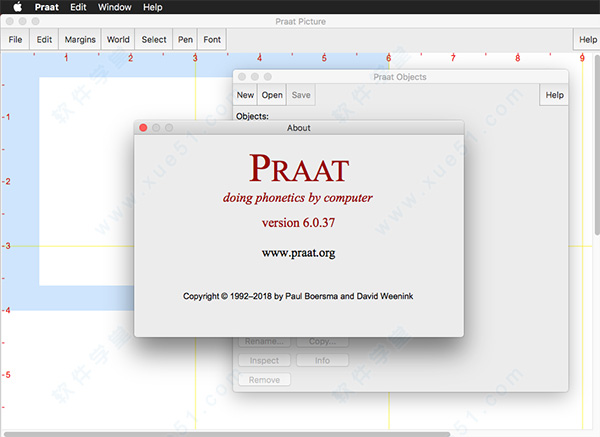This screenshot has height=437, width=600.
Task: Click ruler mark 7 on top ruler
Action: tap(453, 58)
